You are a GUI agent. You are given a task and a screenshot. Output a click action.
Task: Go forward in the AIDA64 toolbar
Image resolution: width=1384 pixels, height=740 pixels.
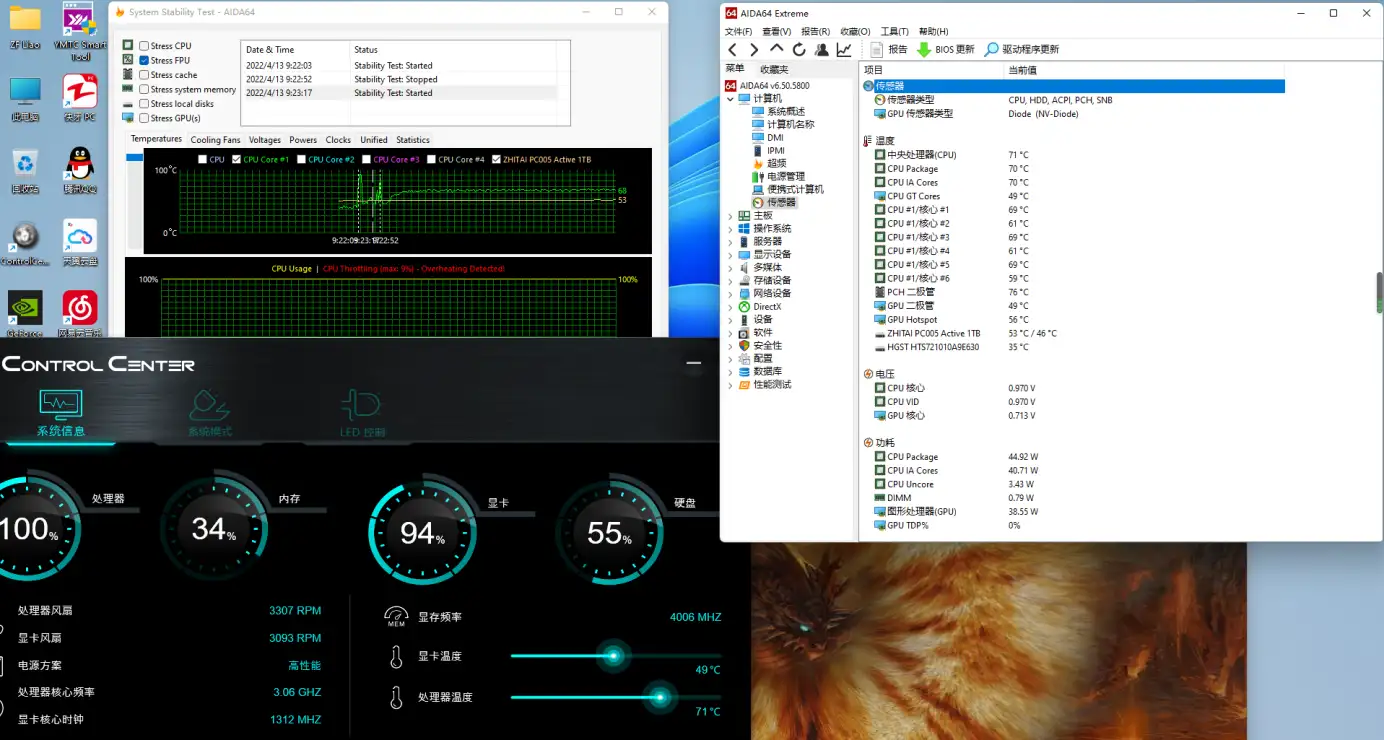point(754,49)
